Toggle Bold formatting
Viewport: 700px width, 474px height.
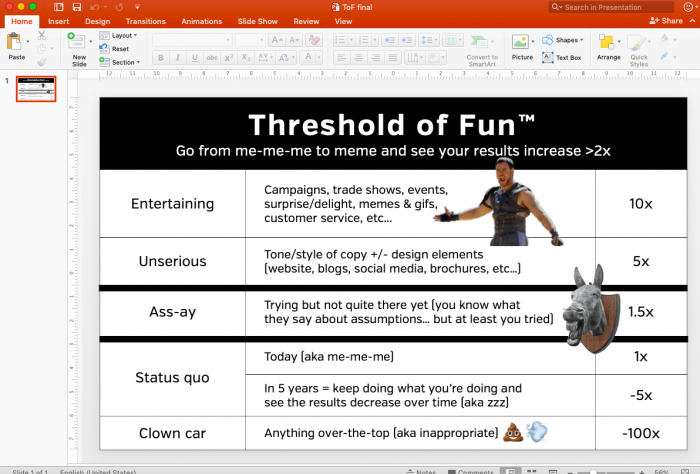160,58
